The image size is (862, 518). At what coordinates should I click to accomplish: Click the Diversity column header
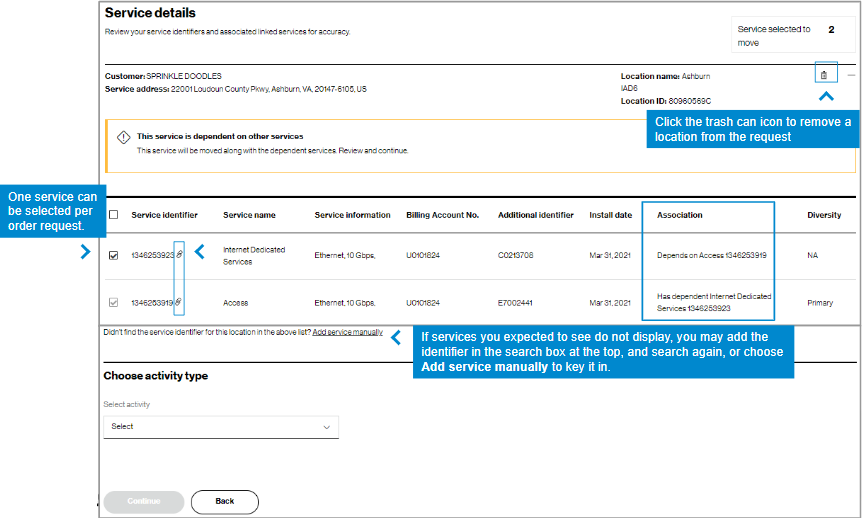824,215
